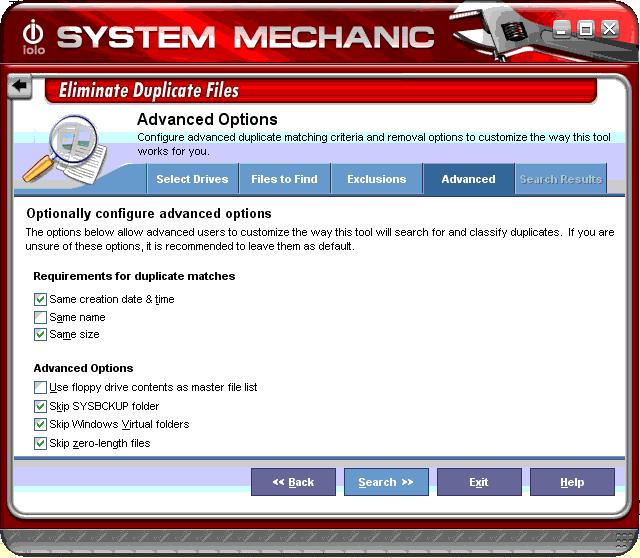Open the Files to Find tab
640x558 pixels.
(x=284, y=179)
